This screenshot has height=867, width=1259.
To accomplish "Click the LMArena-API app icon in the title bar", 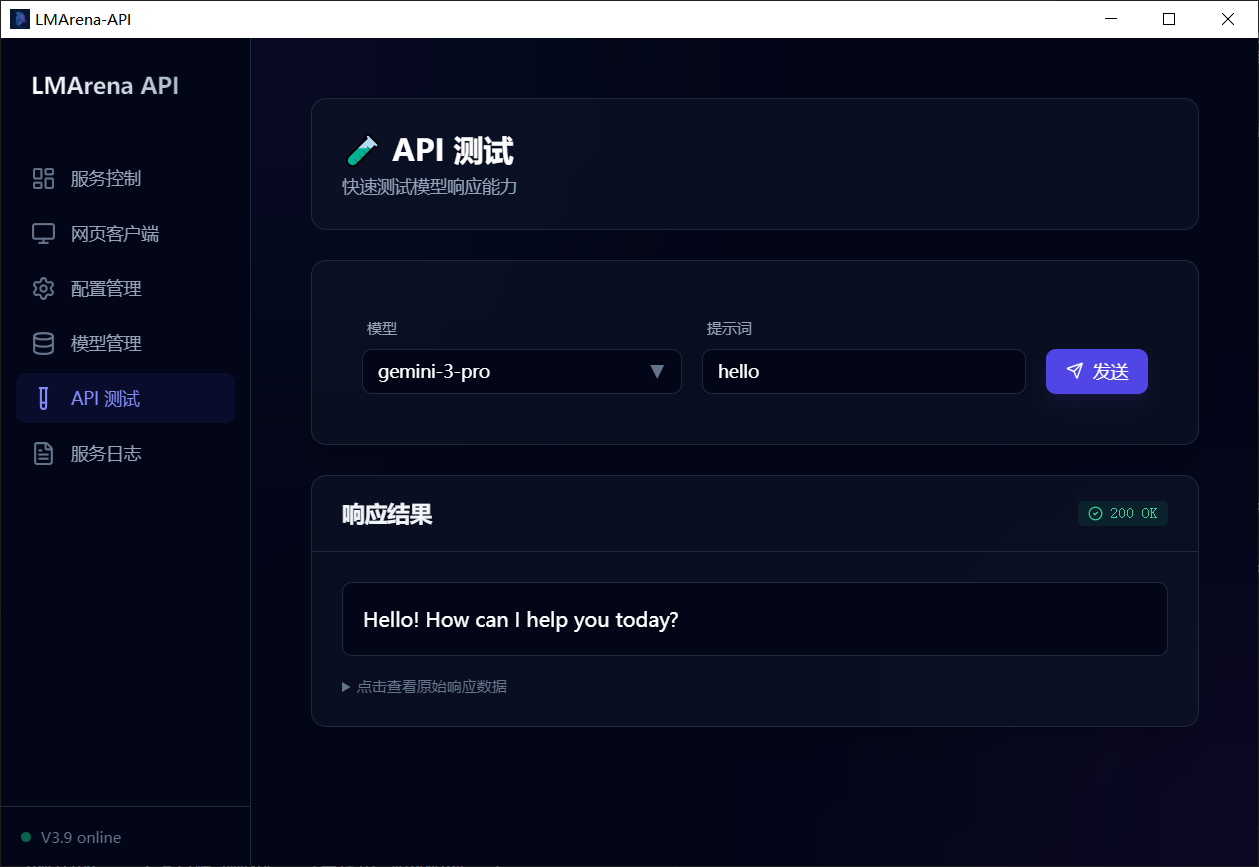I will [x=19, y=19].
